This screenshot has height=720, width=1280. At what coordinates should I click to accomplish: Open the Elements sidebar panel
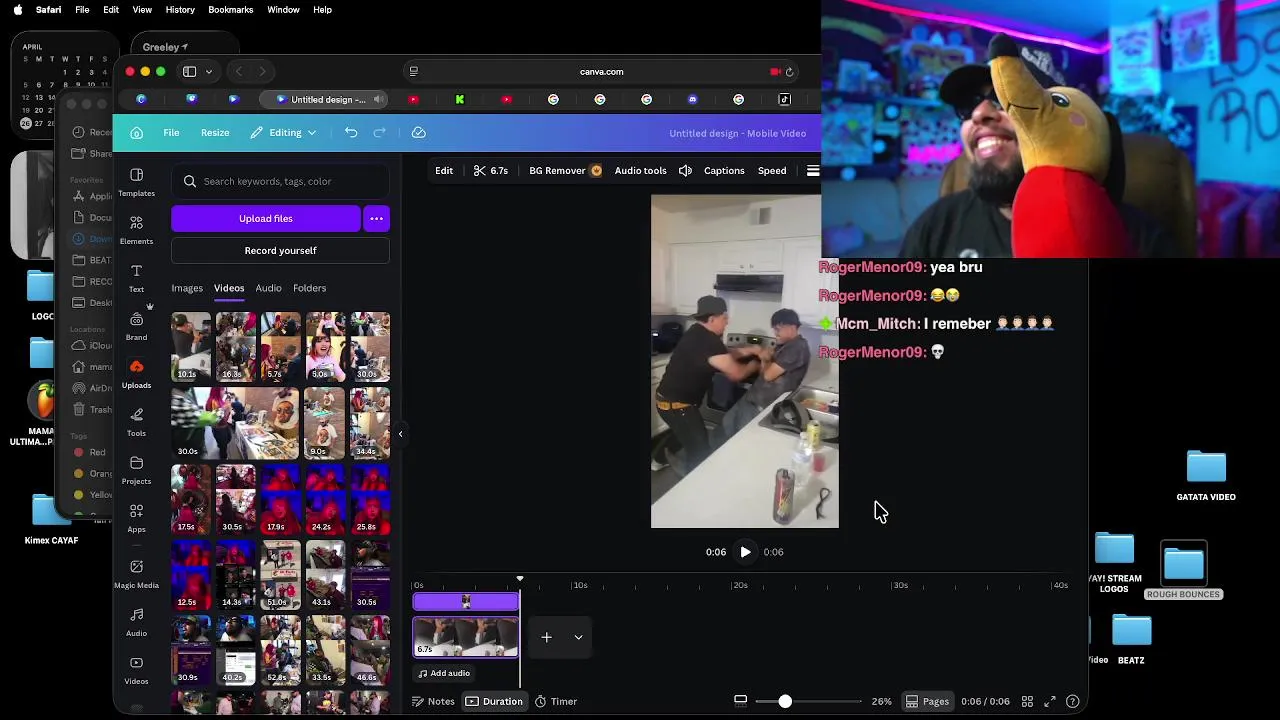(x=136, y=230)
